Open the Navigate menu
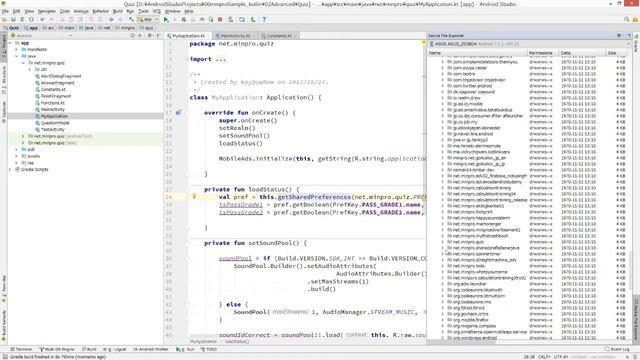This screenshot has height=360, width=640. pos(47,11)
